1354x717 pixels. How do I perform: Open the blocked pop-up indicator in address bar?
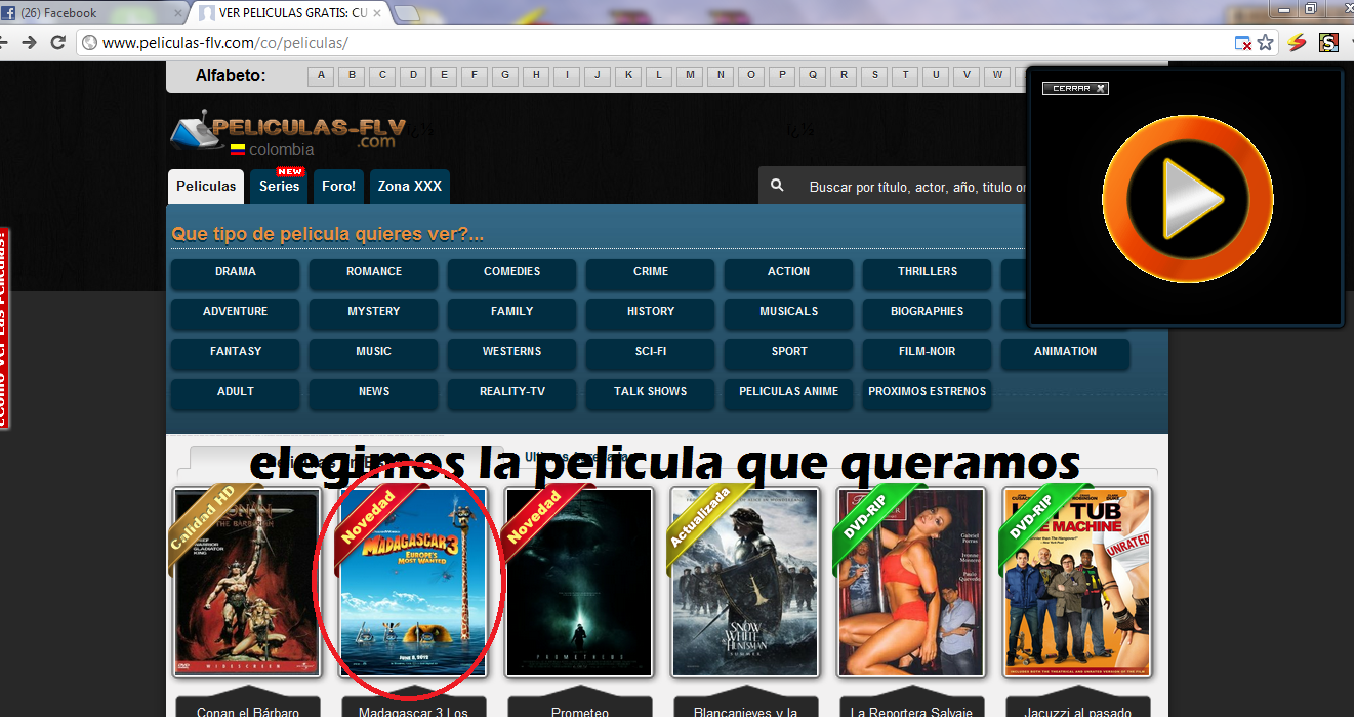[1242, 43]
